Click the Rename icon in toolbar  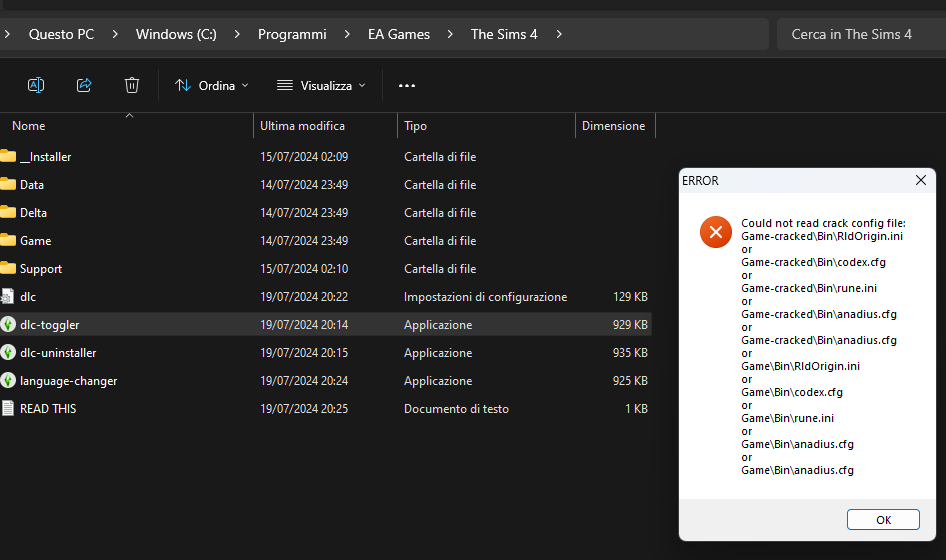pos(36,85)
